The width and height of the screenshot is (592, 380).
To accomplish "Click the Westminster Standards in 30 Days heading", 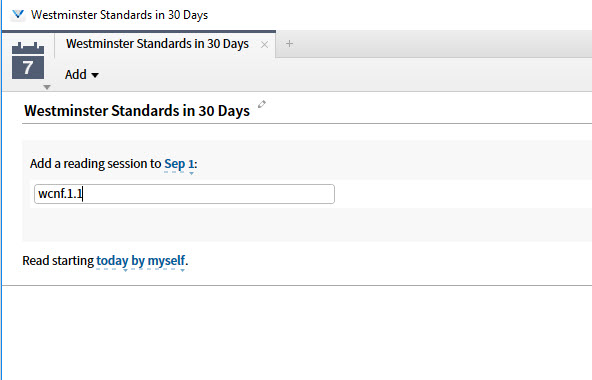I will coord(137,111).
